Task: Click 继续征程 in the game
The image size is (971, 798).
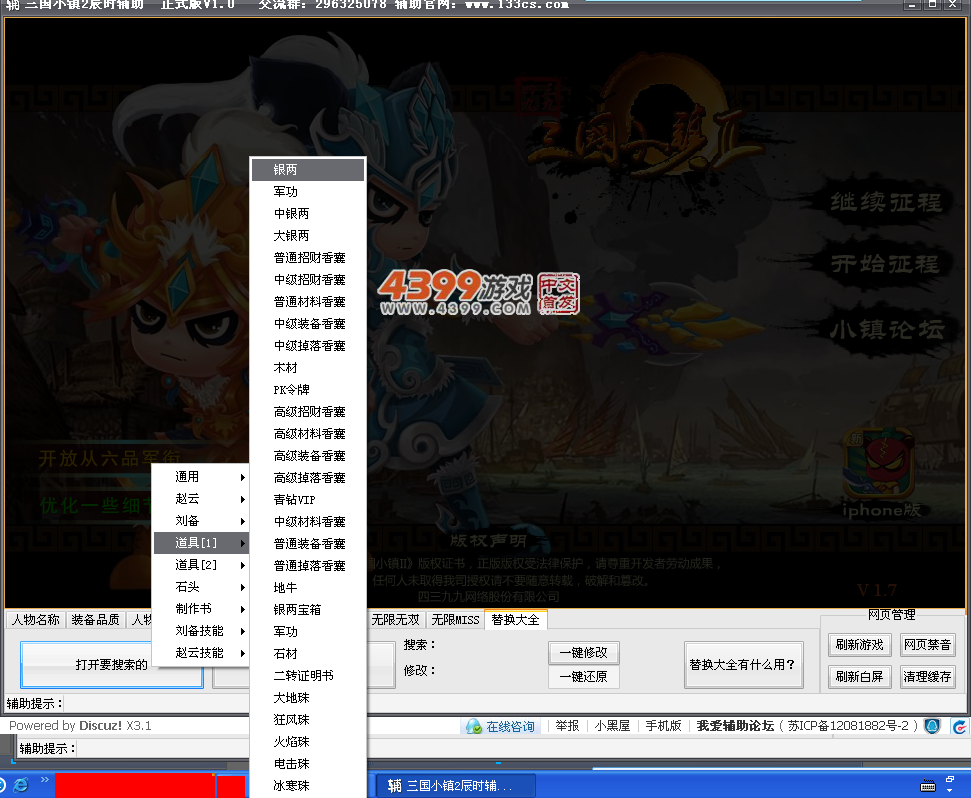Action: point(886,202)
